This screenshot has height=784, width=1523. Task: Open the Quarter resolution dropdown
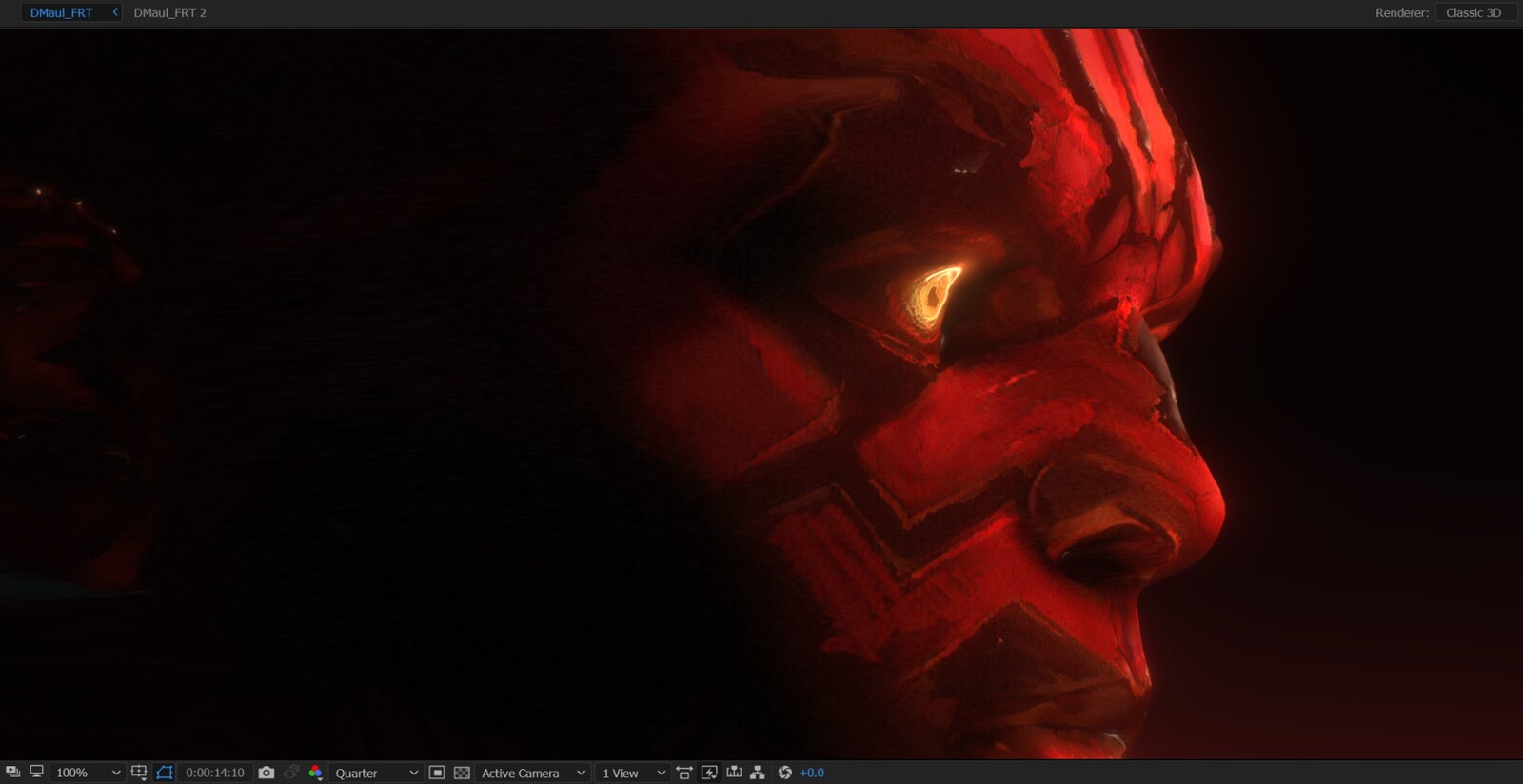point(376,773)
